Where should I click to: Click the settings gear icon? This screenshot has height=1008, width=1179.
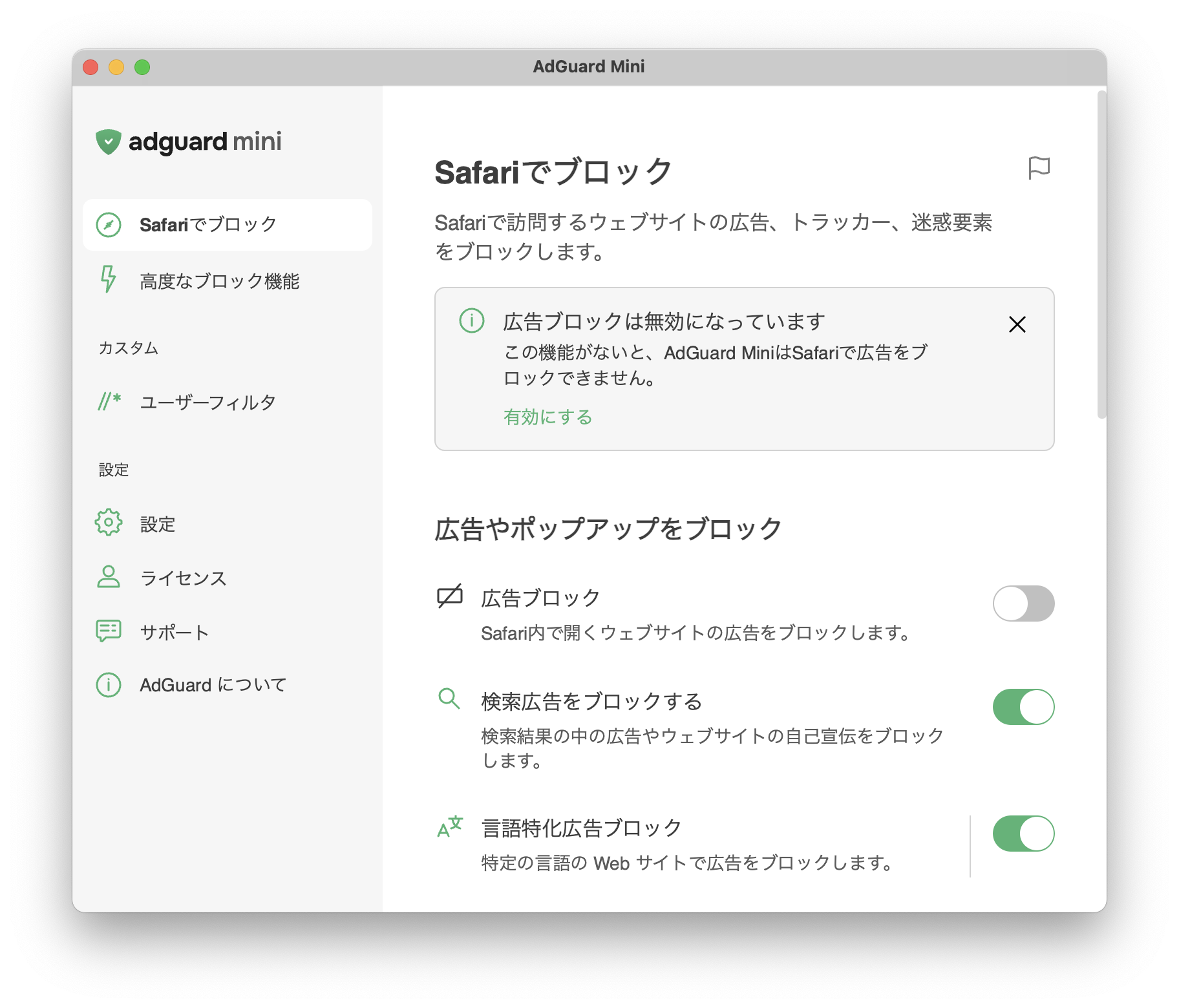(109, 522)
